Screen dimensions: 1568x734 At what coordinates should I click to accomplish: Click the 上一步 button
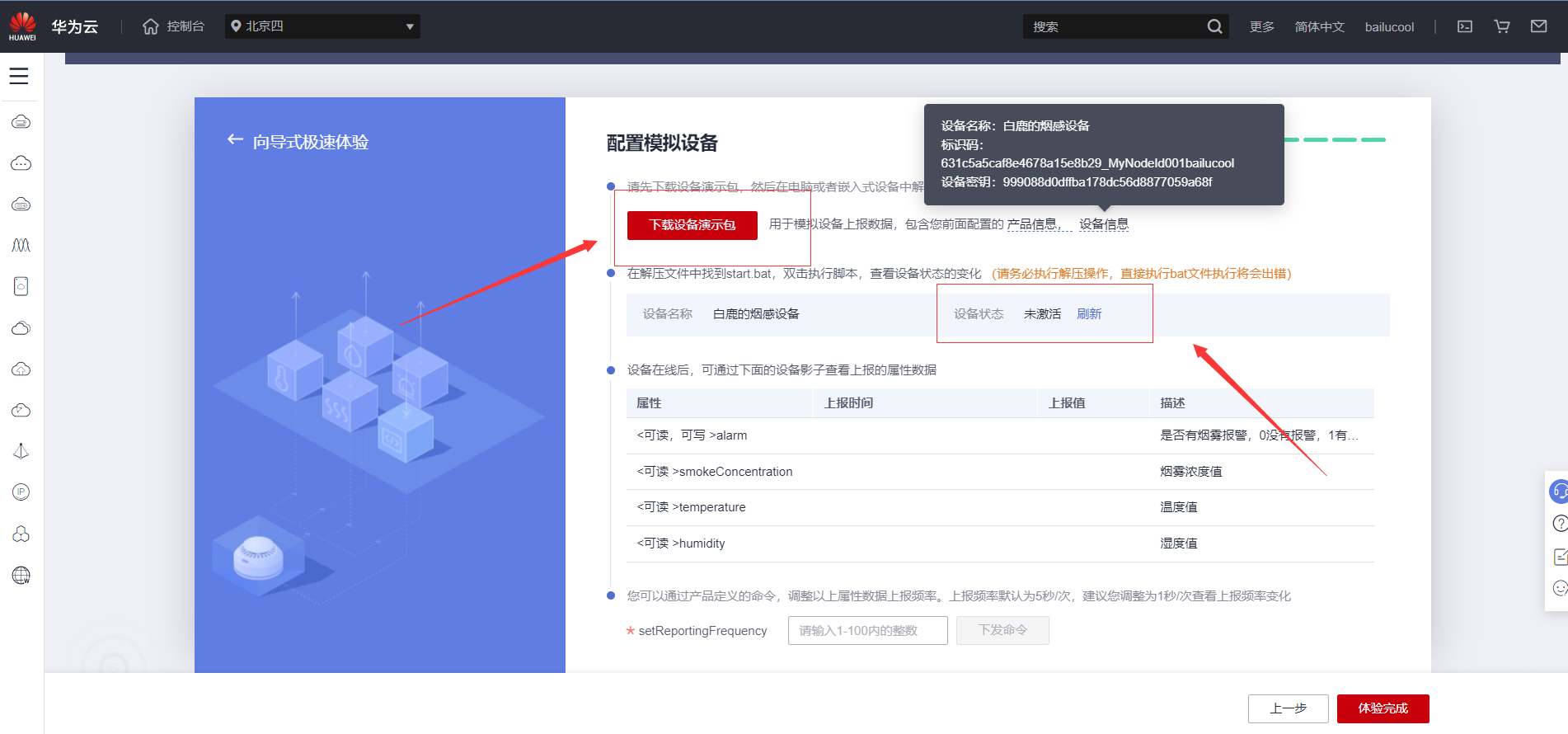pyautogui.click(x=1288, y=708)
